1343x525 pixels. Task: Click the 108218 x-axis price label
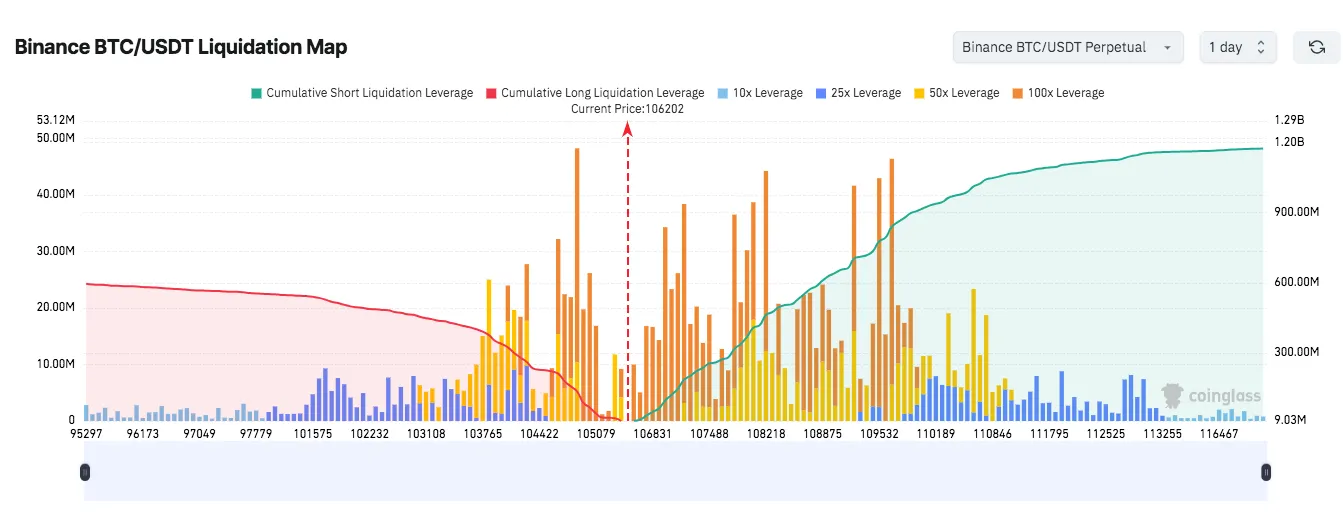point(766,434)
